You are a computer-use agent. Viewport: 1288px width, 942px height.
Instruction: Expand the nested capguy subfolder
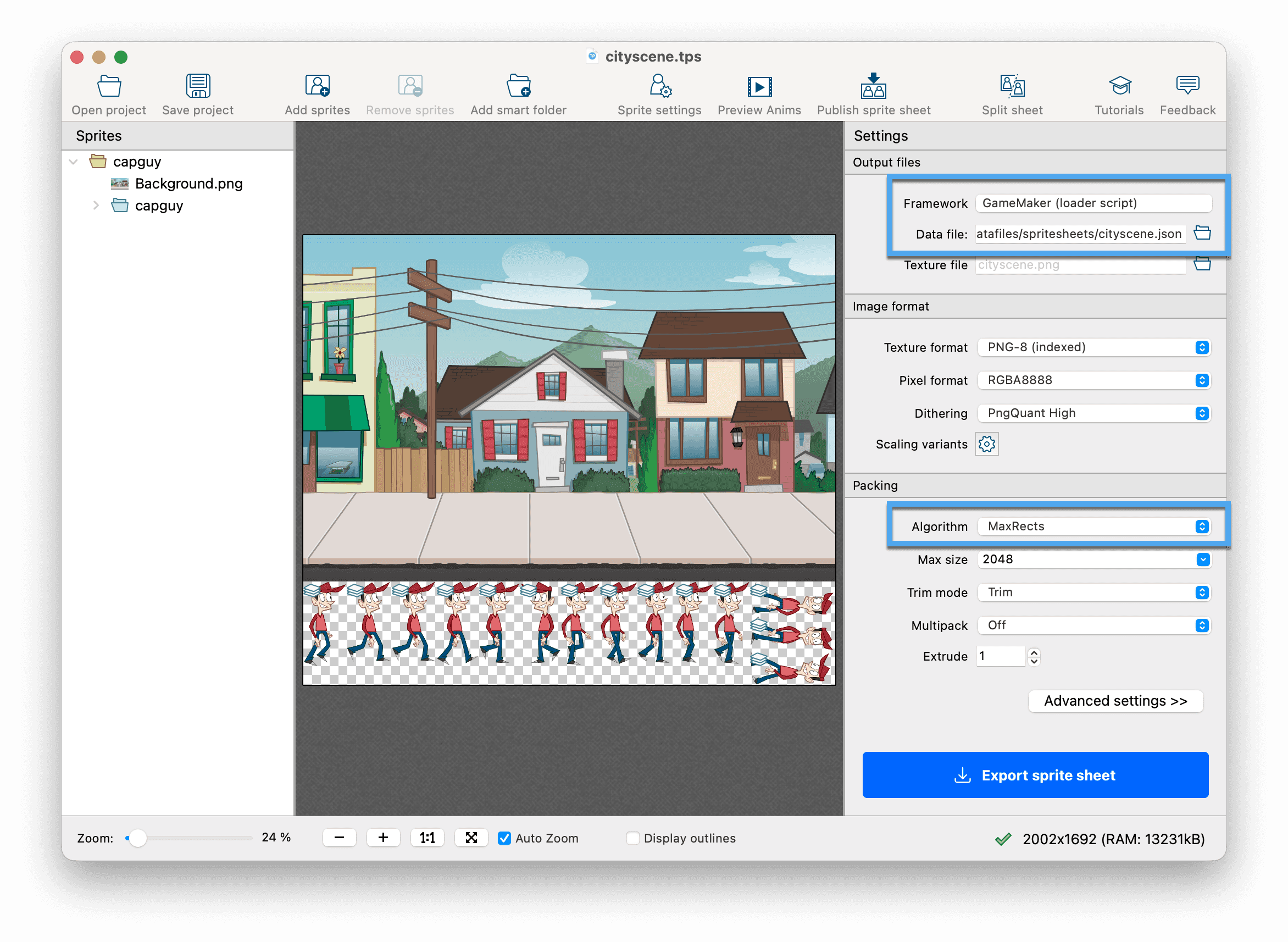click(96, 206)
